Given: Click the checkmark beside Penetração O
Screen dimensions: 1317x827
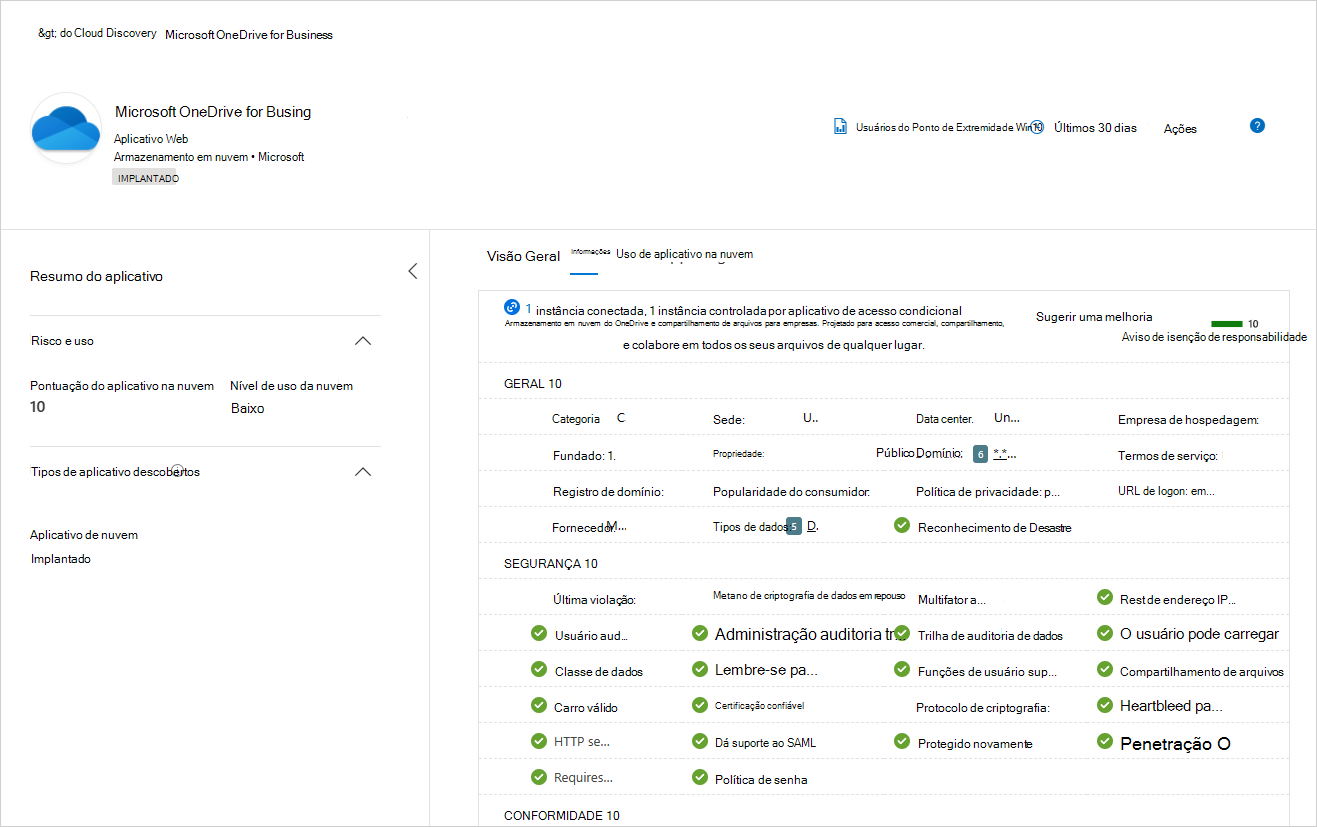Looking at the screenshot, I should coord(1105,741).
